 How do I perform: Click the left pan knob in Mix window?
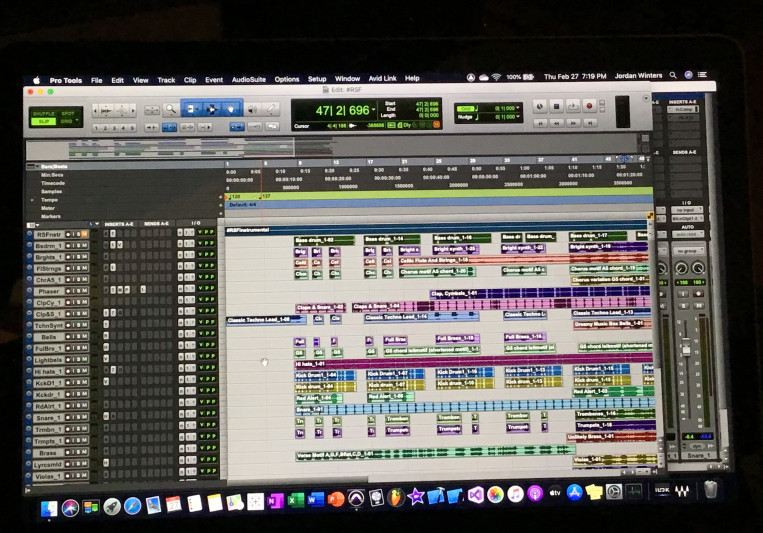pyautogui.click(x=681, y=267)
